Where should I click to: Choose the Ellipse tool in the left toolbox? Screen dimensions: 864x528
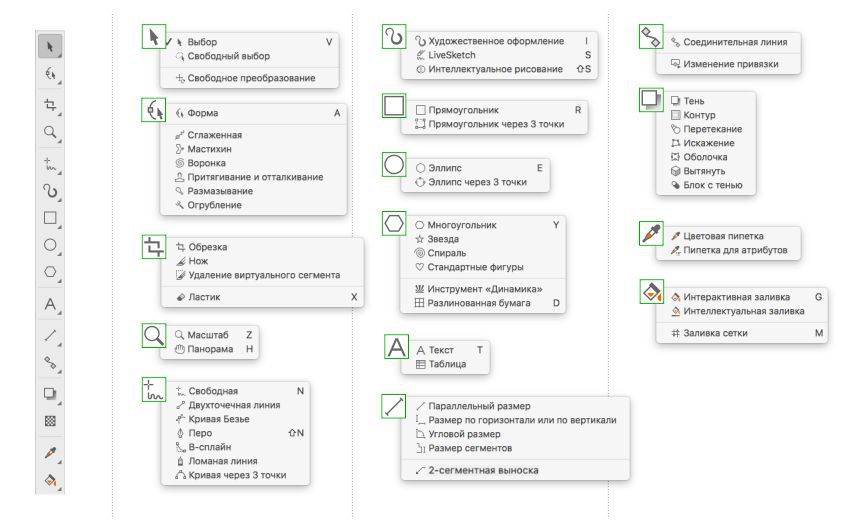pos(49,244)
